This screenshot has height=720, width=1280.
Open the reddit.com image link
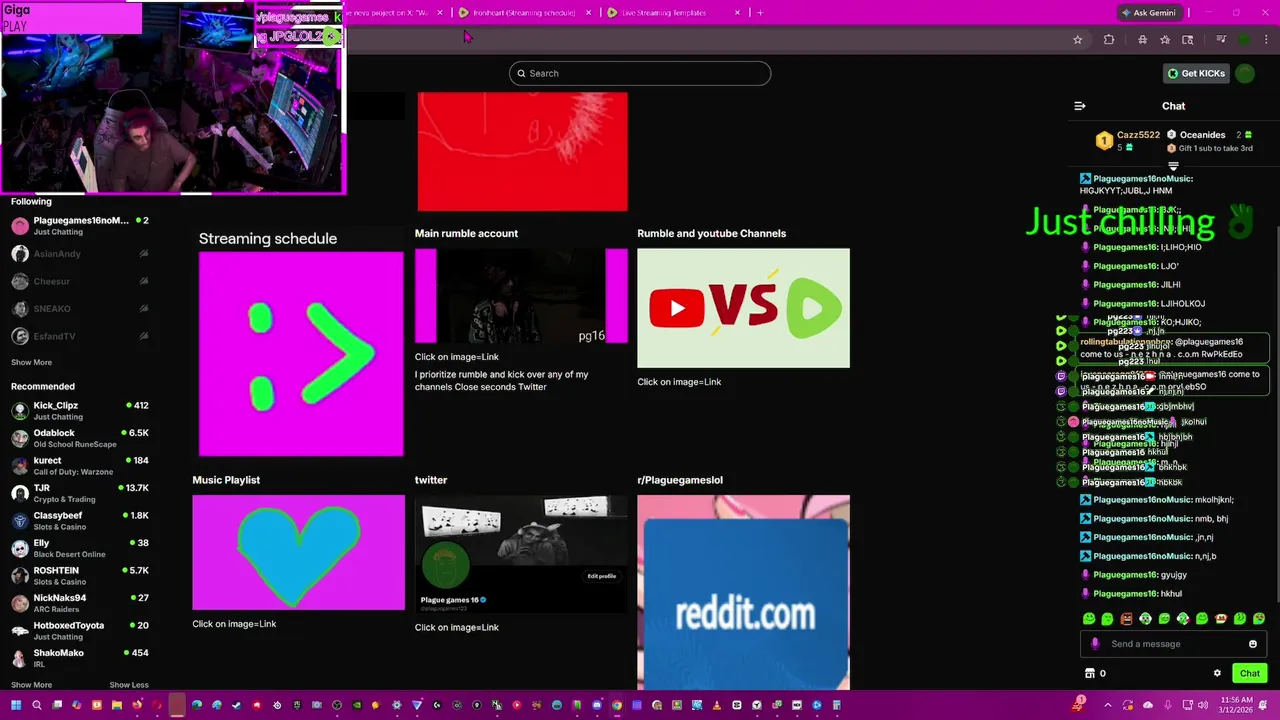[x=743, y=592]
